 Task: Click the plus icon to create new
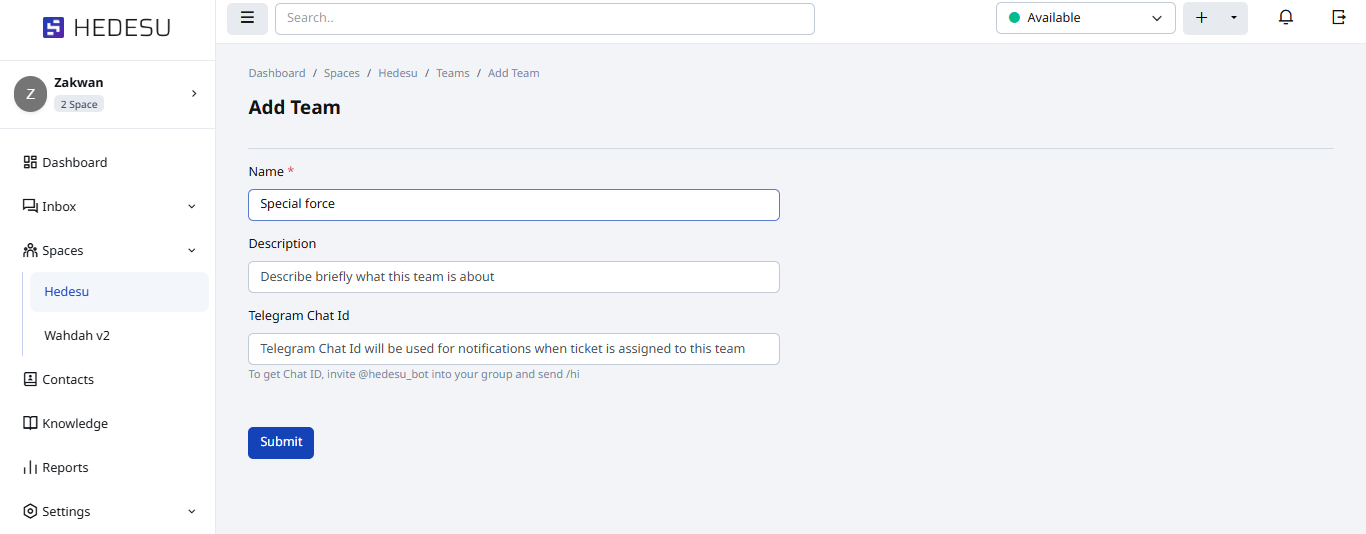click(x=1202, y=18)
